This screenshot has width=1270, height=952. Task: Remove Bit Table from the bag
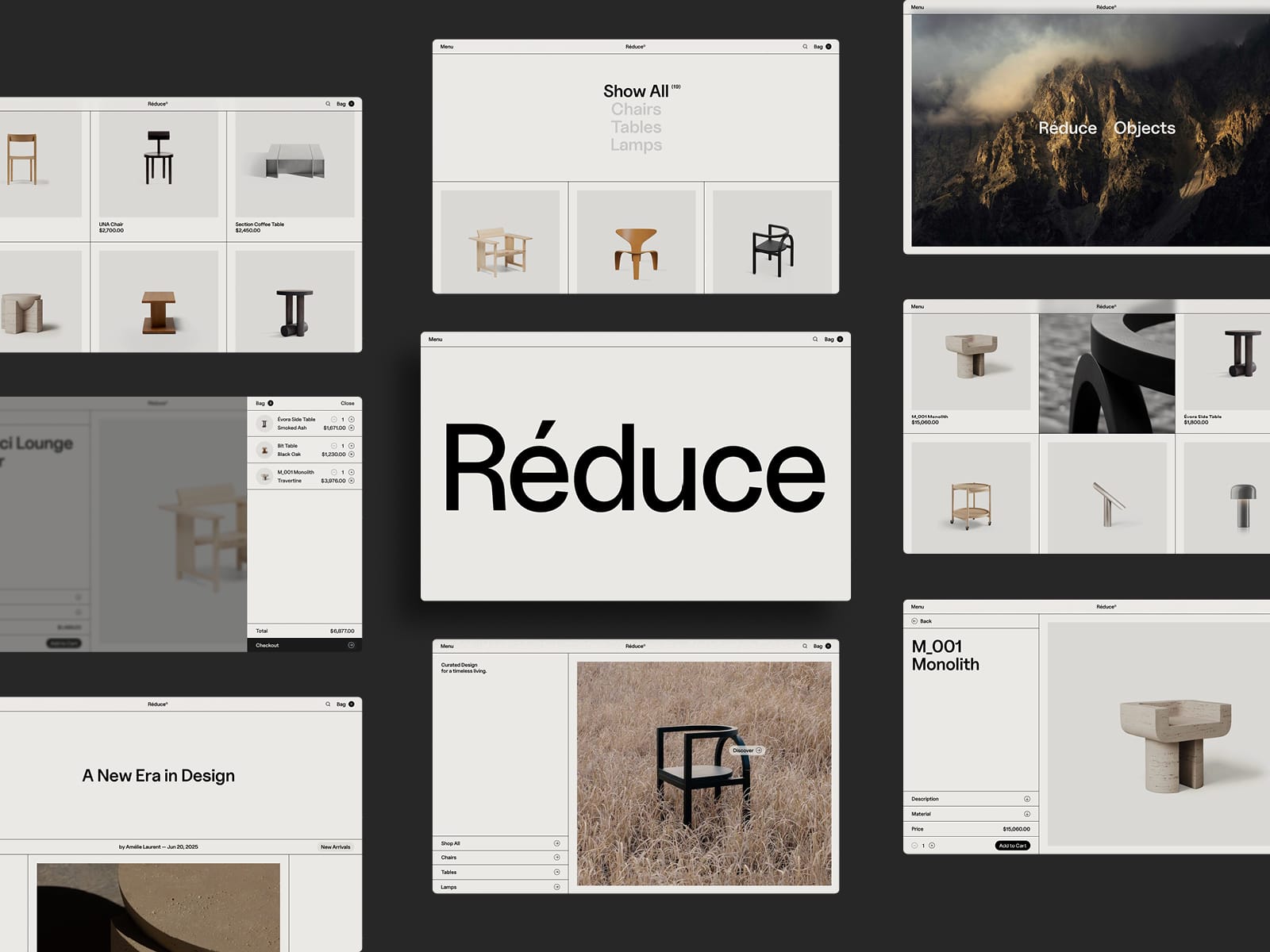(352, 455)
